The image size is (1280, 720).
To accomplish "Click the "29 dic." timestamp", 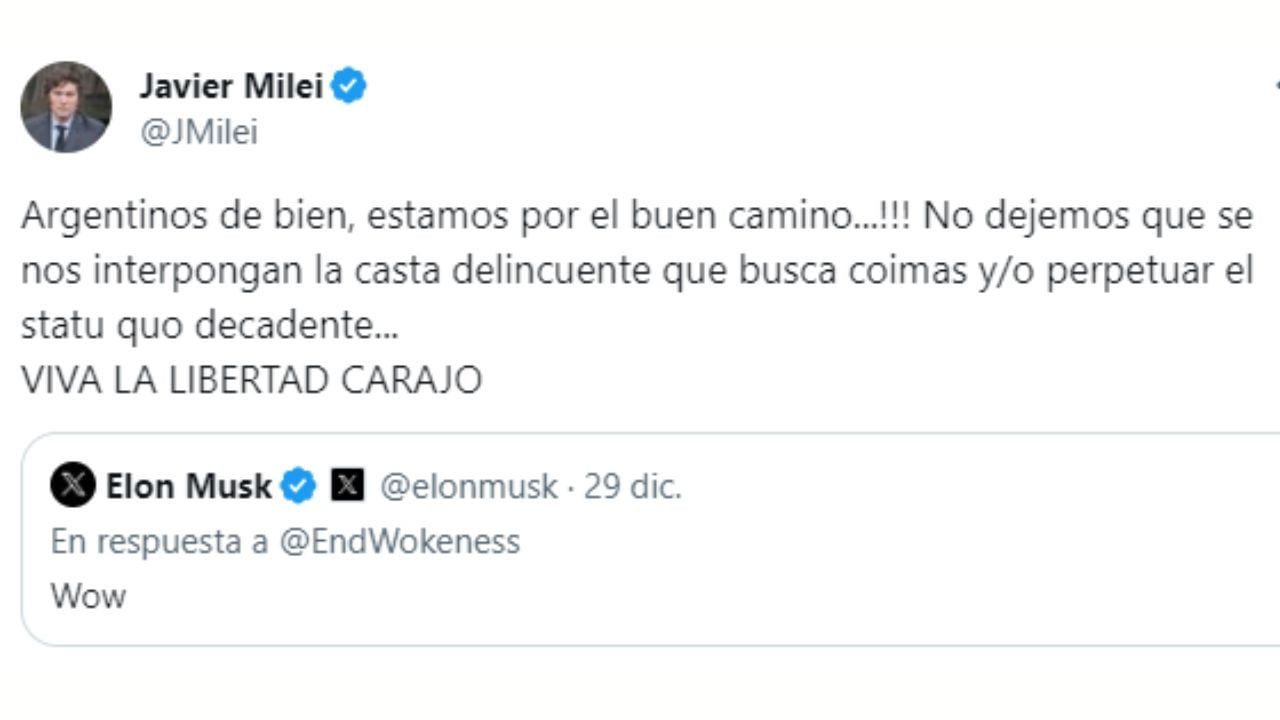I will tap(635, 486).
